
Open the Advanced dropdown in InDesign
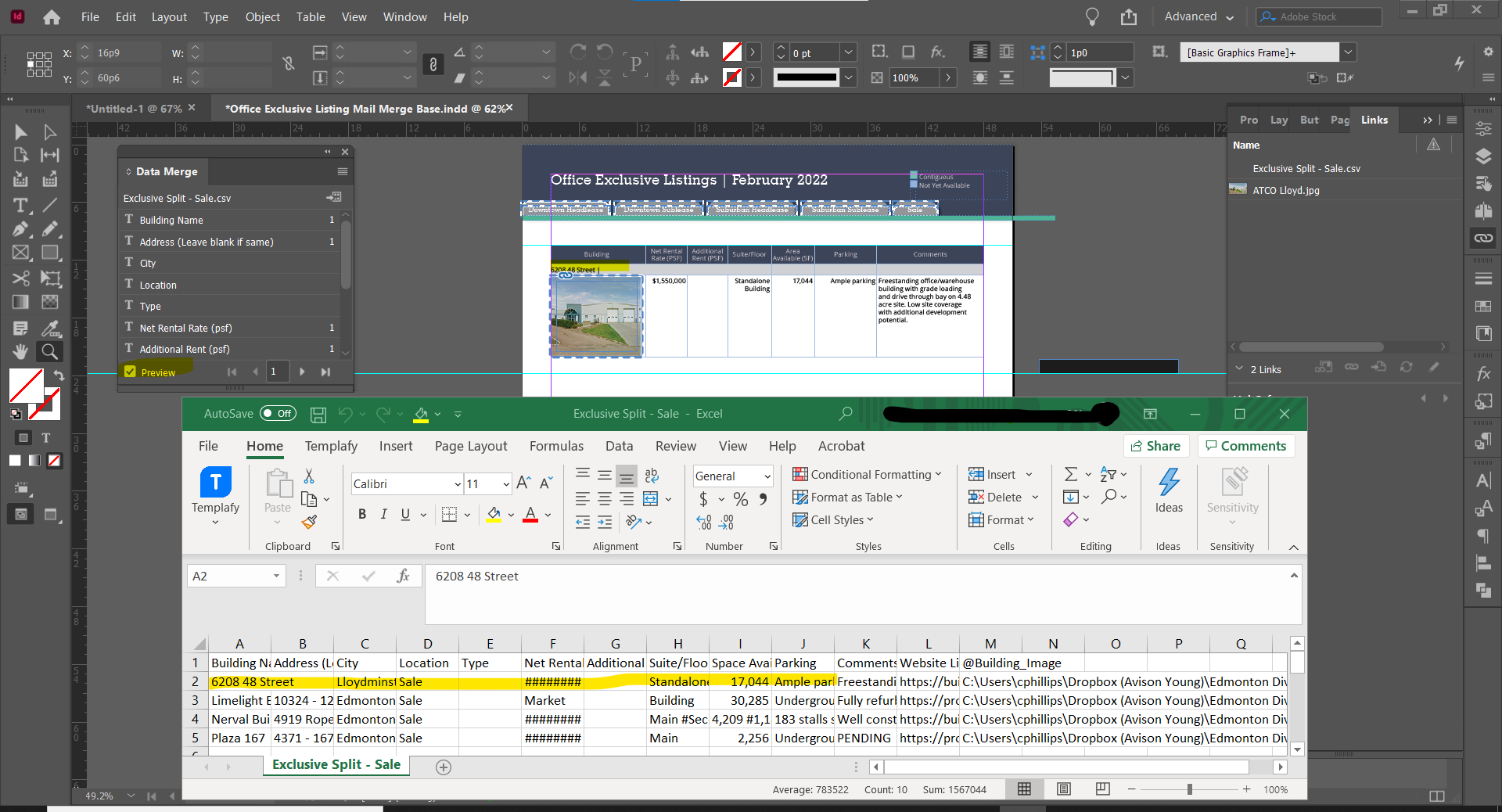(1197, 16)
